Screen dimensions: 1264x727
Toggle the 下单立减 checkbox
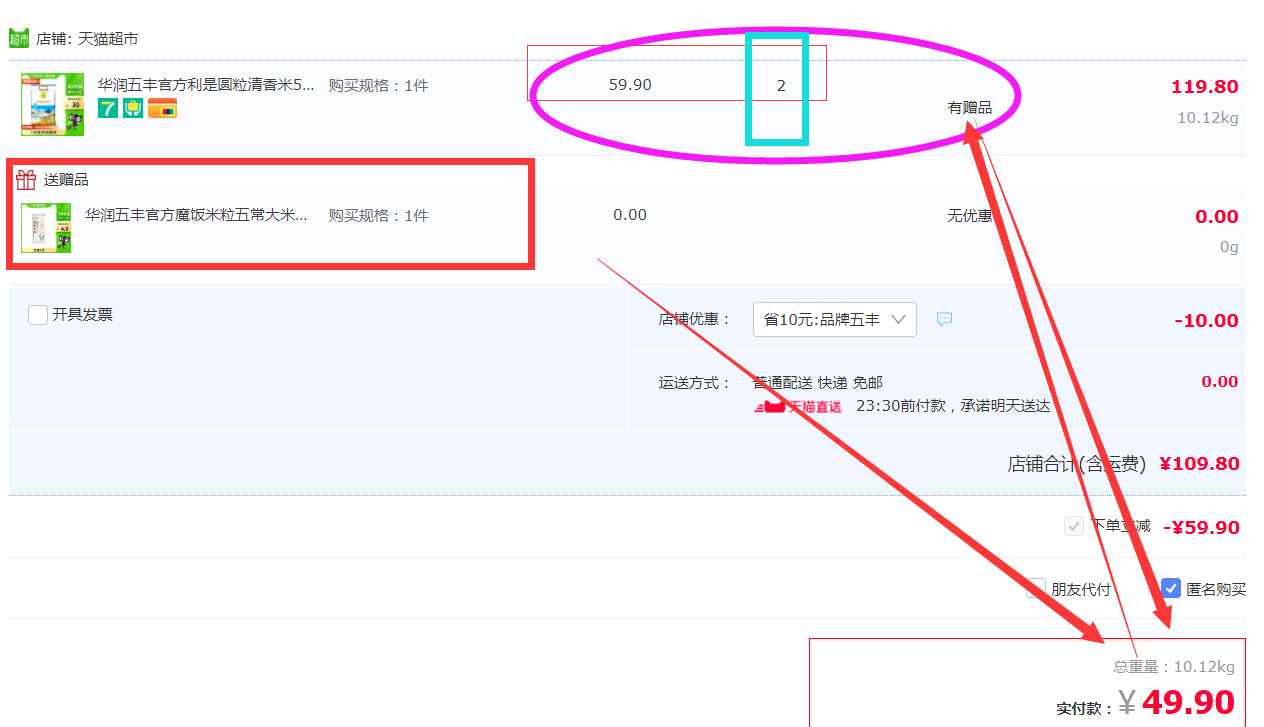pyautogui.click(x=1074, y=526)
